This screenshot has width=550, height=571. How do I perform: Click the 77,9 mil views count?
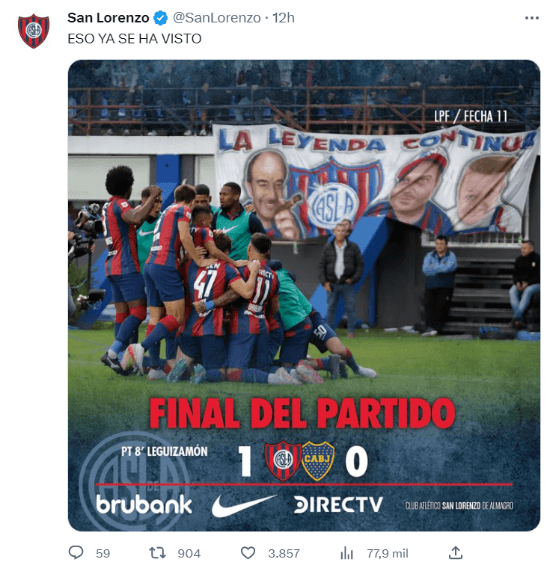[388, 554]
